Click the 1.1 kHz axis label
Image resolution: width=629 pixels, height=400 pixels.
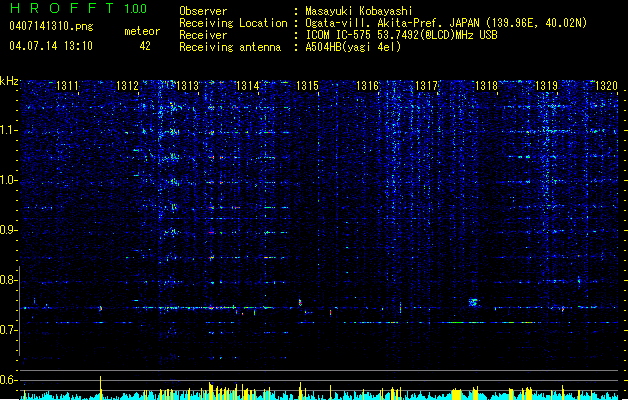coord(9,130)
